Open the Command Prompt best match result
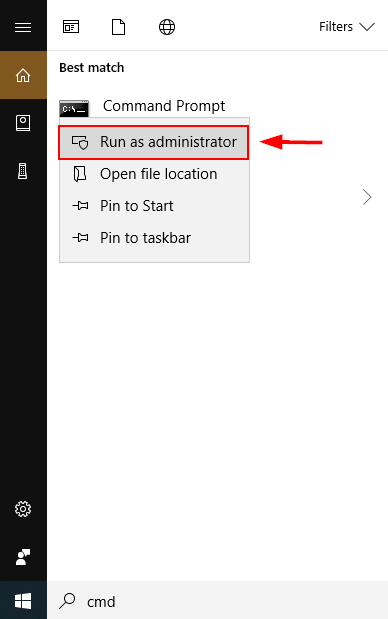388x619 pixels. 164,106
